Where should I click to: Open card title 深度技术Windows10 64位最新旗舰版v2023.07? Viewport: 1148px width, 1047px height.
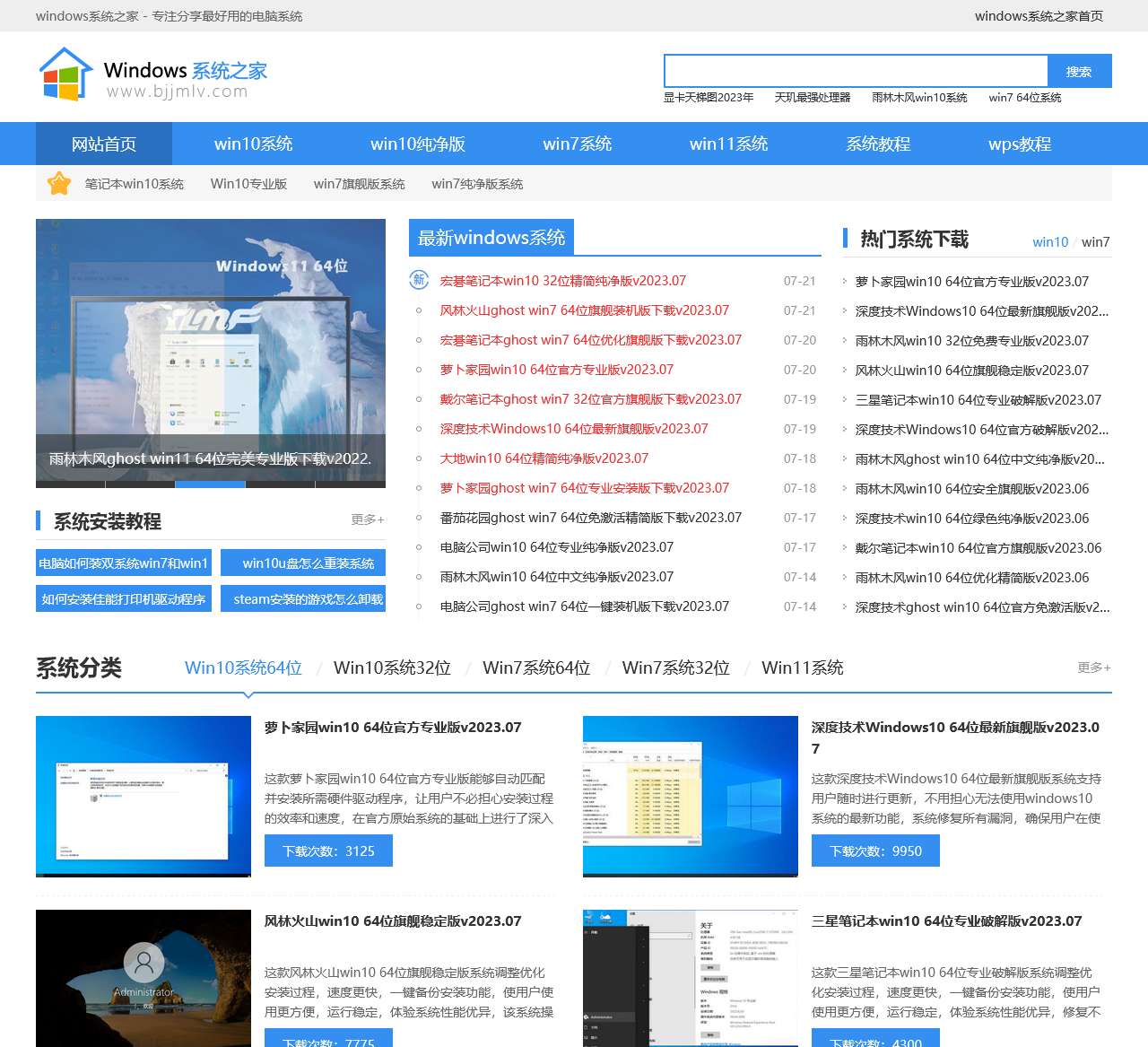tap(955, 737)
